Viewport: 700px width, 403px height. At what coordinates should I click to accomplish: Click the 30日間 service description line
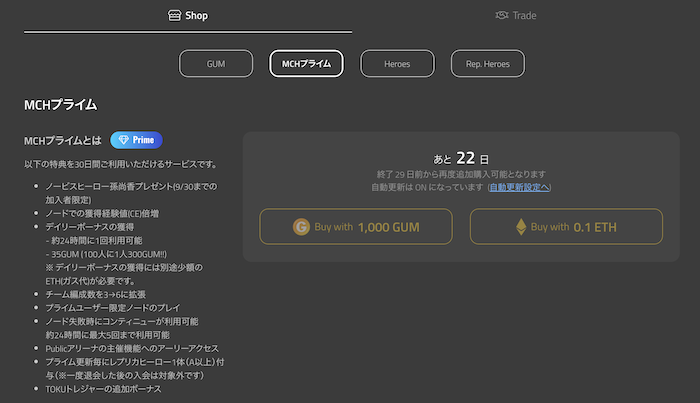121,164
